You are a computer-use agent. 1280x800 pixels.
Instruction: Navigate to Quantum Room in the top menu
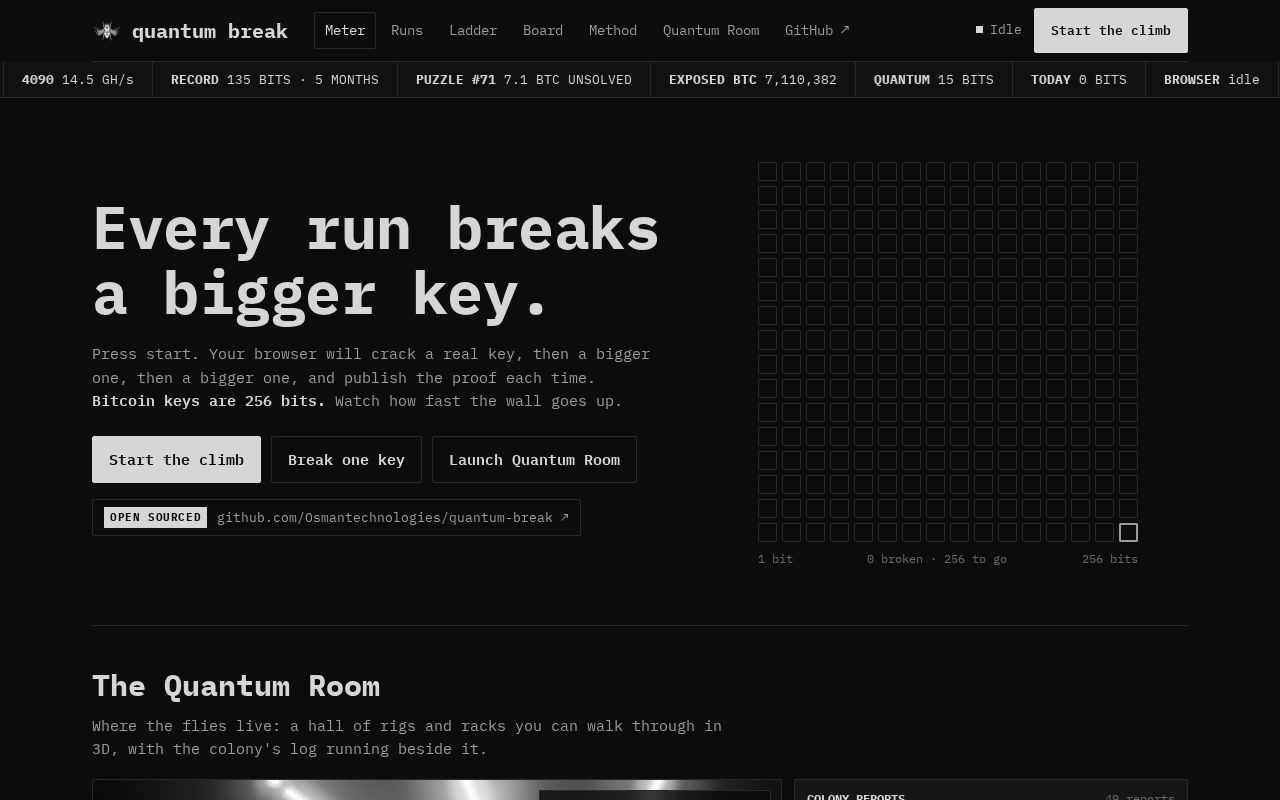711,30
